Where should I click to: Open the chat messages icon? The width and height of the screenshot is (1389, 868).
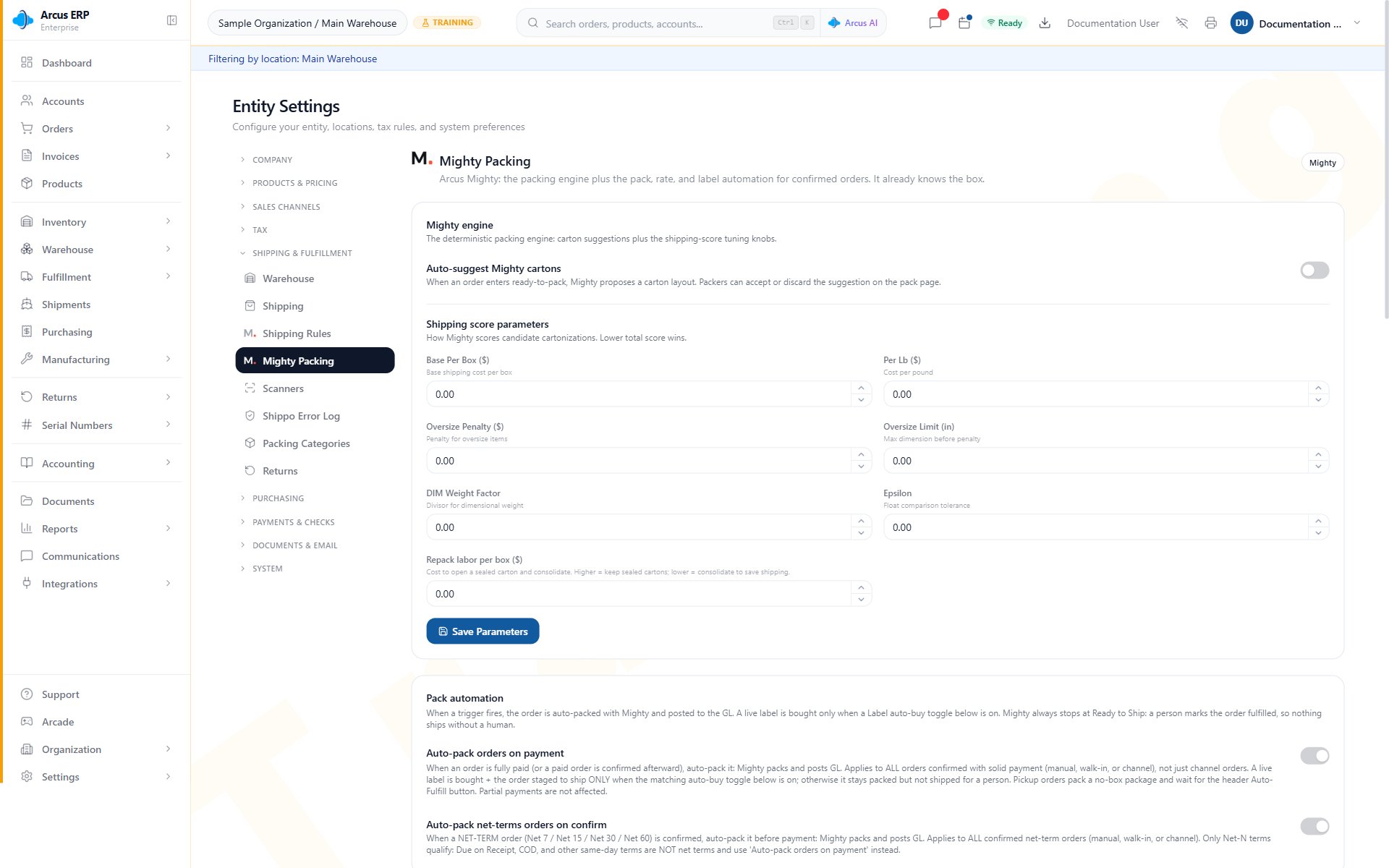click(x=935, y=23)
